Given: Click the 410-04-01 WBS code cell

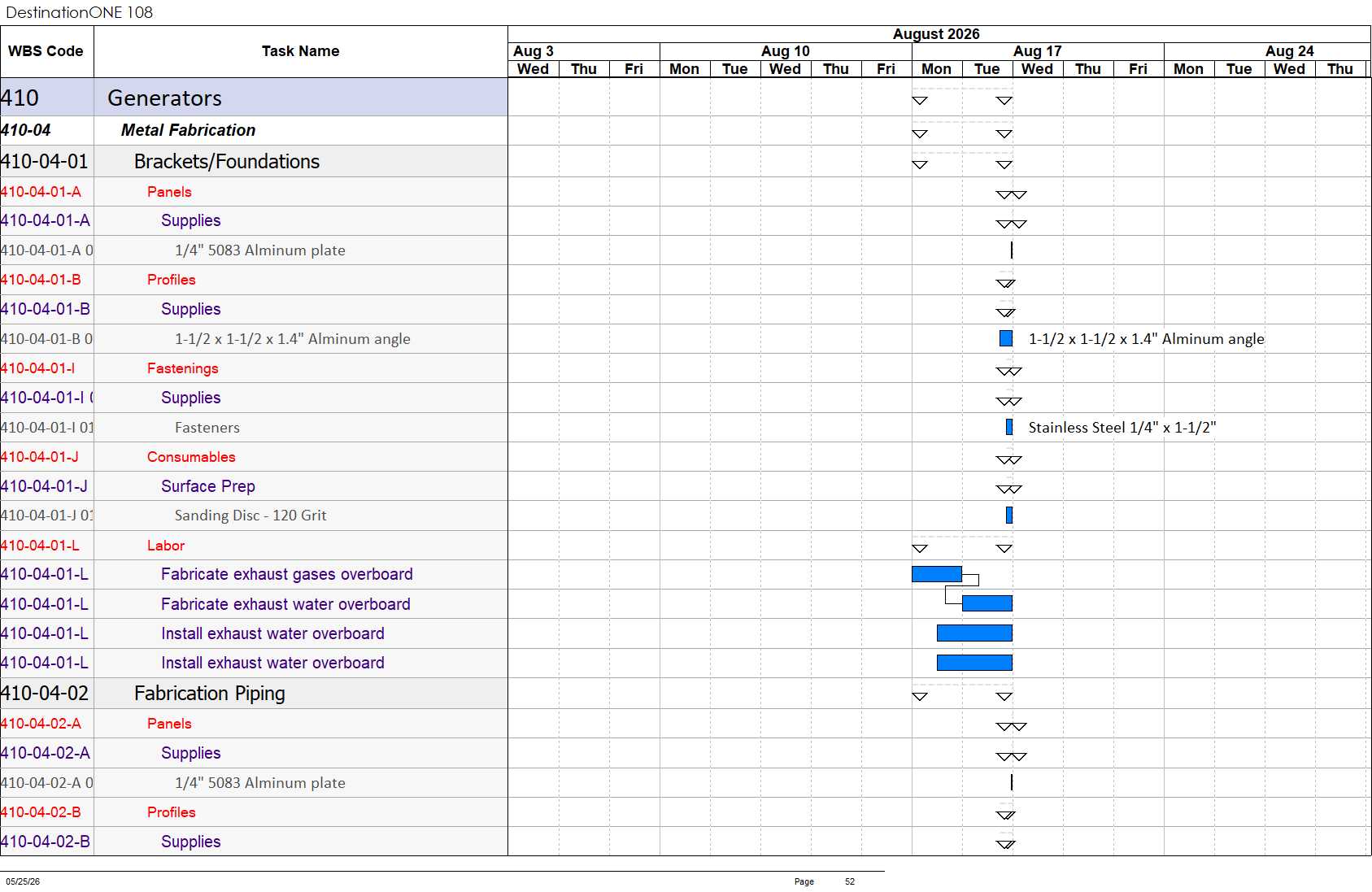Looking at the screenshot, I should point(45,162).
